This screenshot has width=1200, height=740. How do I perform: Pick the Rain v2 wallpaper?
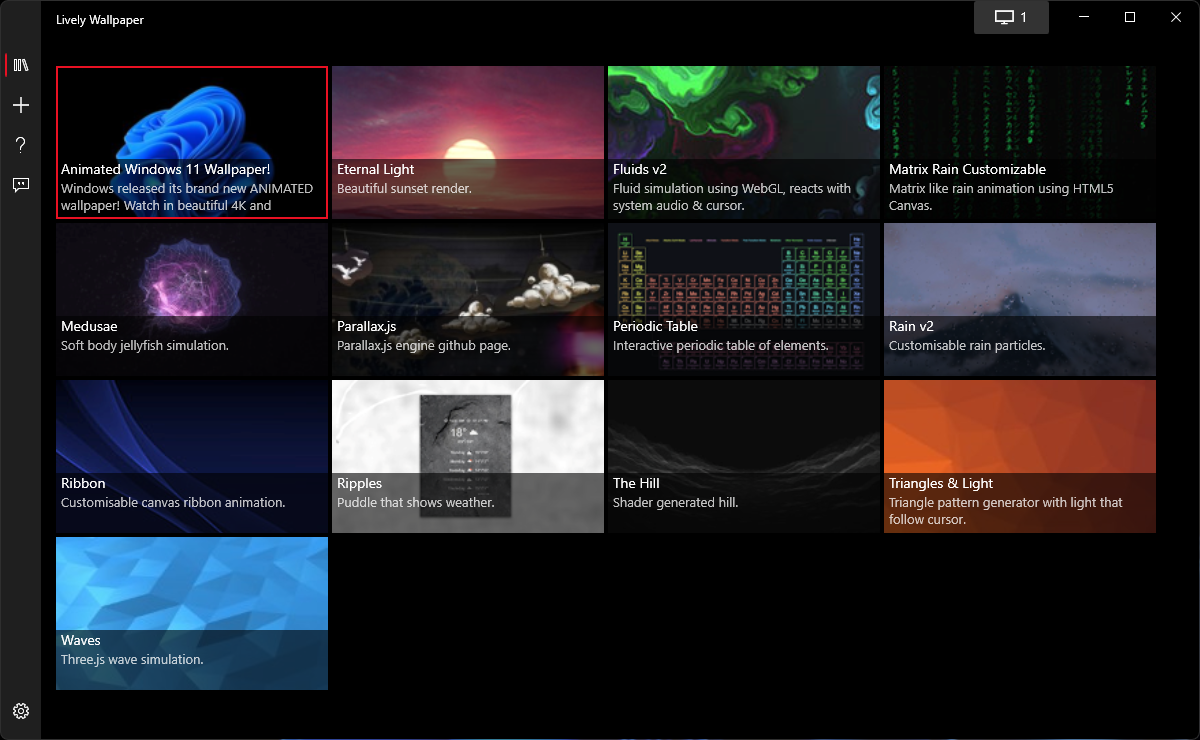tap(1020, 299)
